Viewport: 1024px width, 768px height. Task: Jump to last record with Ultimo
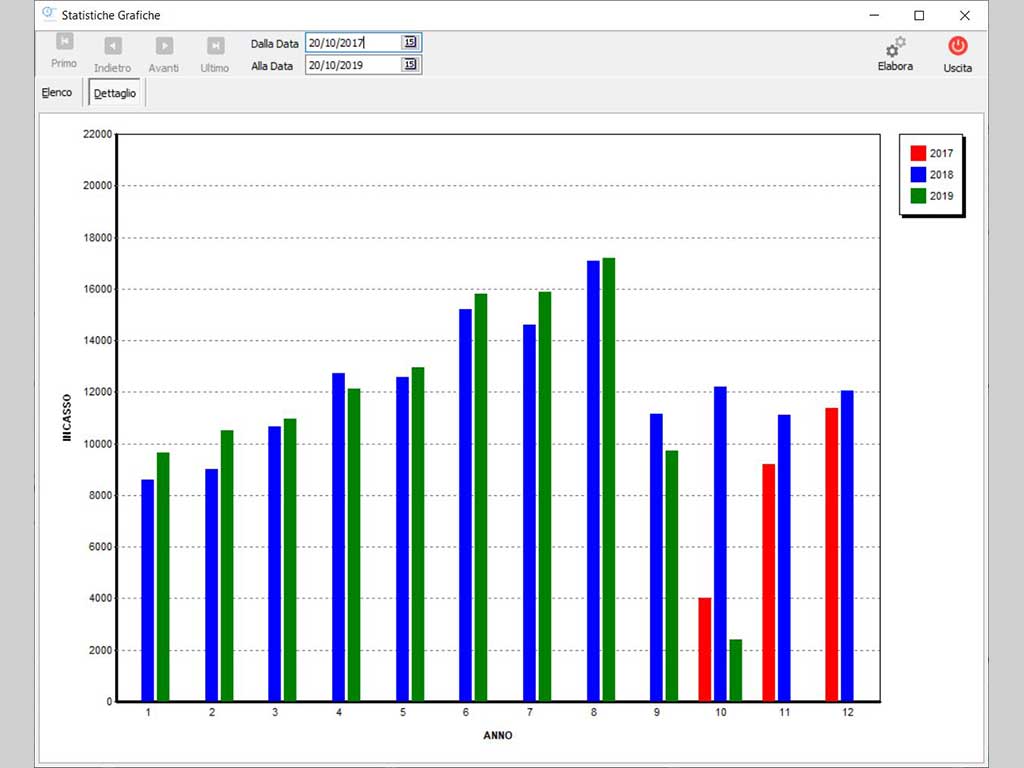[x=215, y=46]
